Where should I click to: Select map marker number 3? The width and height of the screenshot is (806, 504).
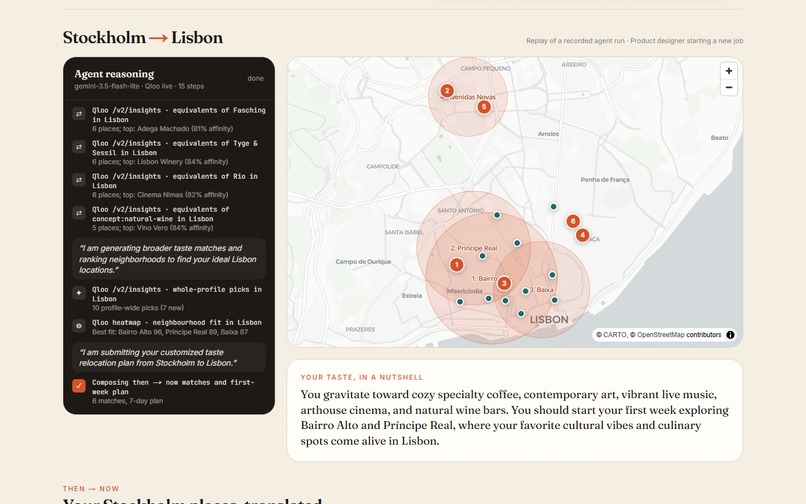coord(504,283)
